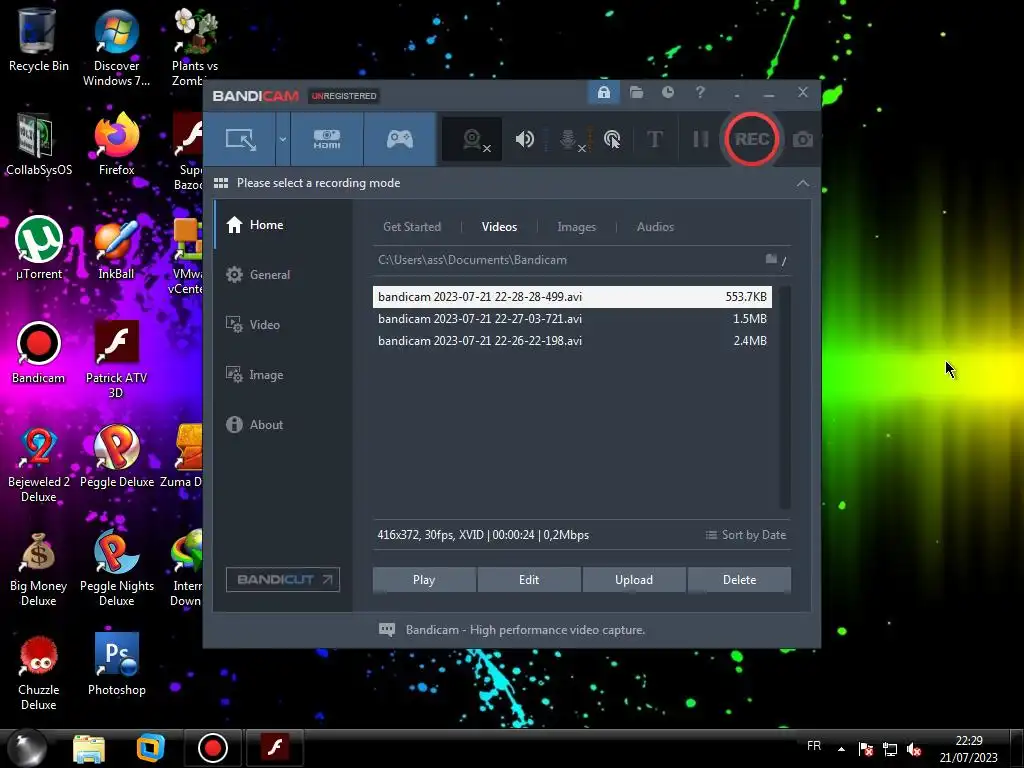Open the Bejeweled 2 Deluxe desktop icon

click(39, 465)
